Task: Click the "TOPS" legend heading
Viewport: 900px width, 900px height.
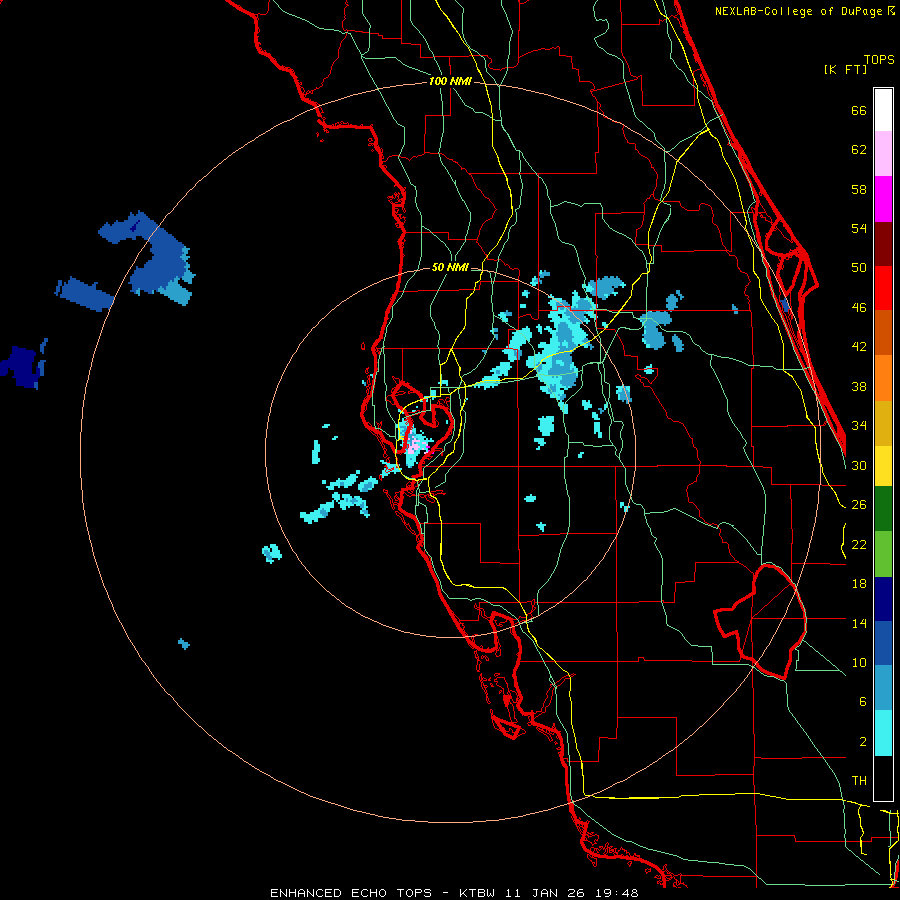Action: (x=879, y=60)
